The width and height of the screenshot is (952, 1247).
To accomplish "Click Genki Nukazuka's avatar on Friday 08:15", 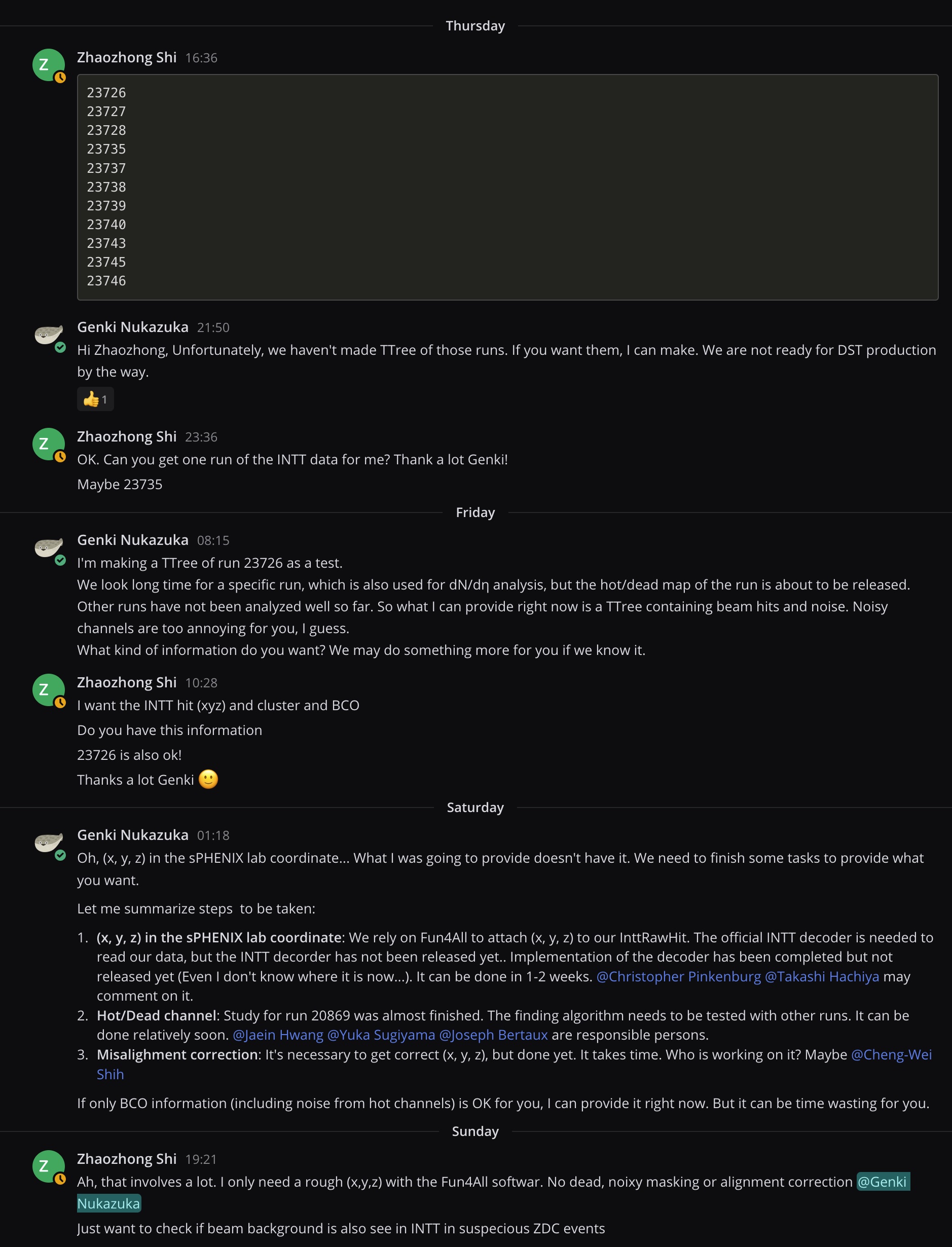I will tap(48, 547).
